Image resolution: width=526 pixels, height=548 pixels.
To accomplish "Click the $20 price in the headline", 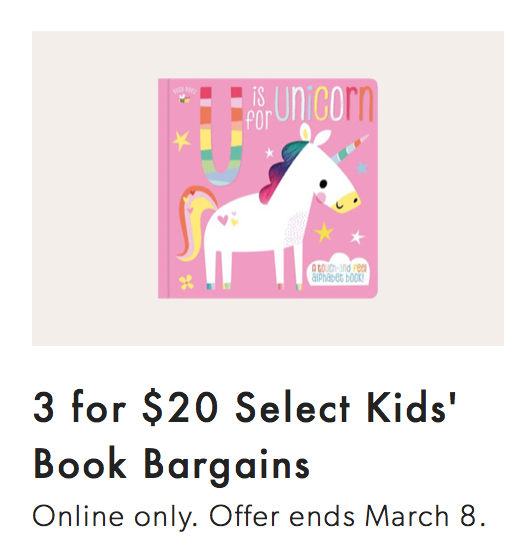I will [180, 408].
